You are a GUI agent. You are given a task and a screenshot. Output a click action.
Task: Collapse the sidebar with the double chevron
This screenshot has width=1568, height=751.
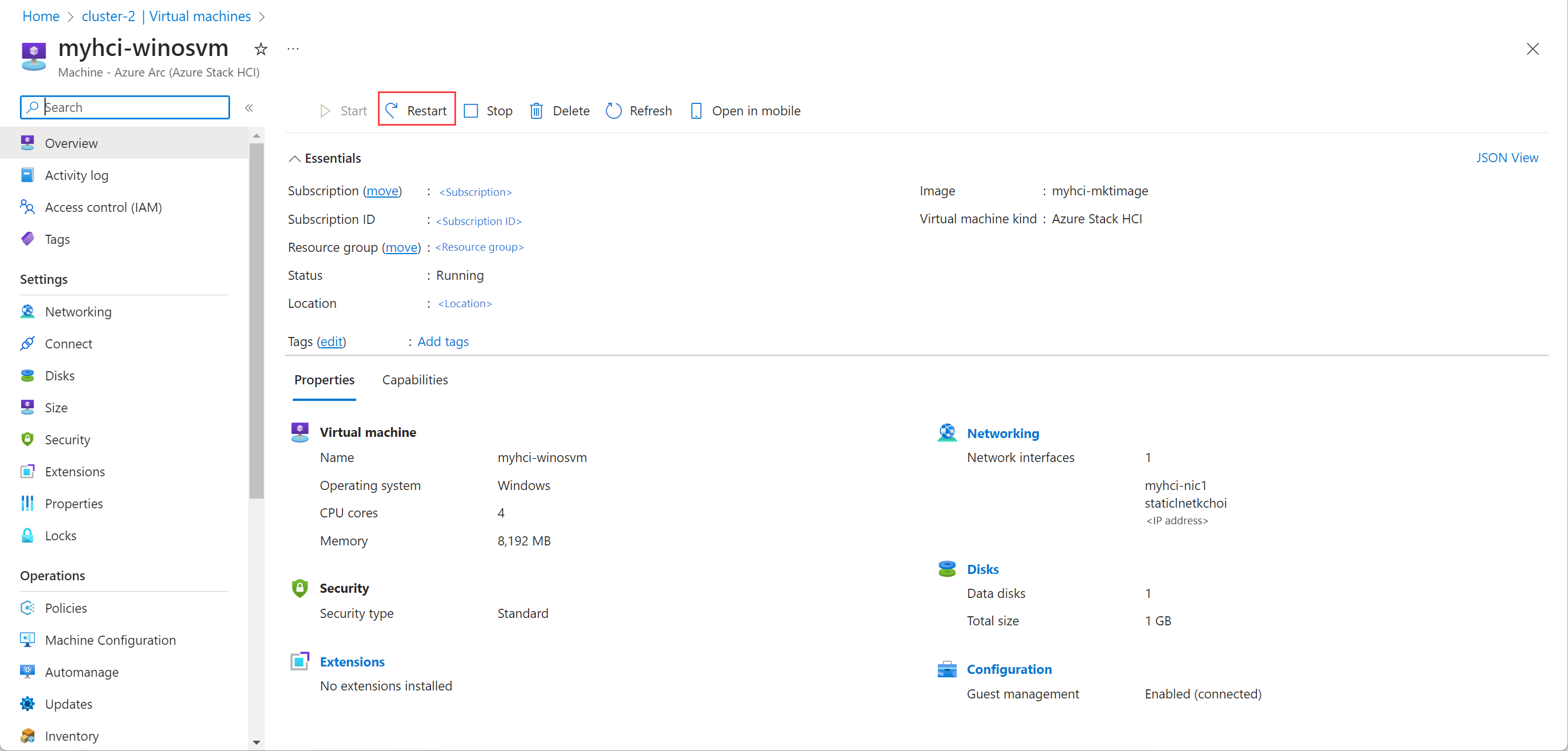pos(249,108)
